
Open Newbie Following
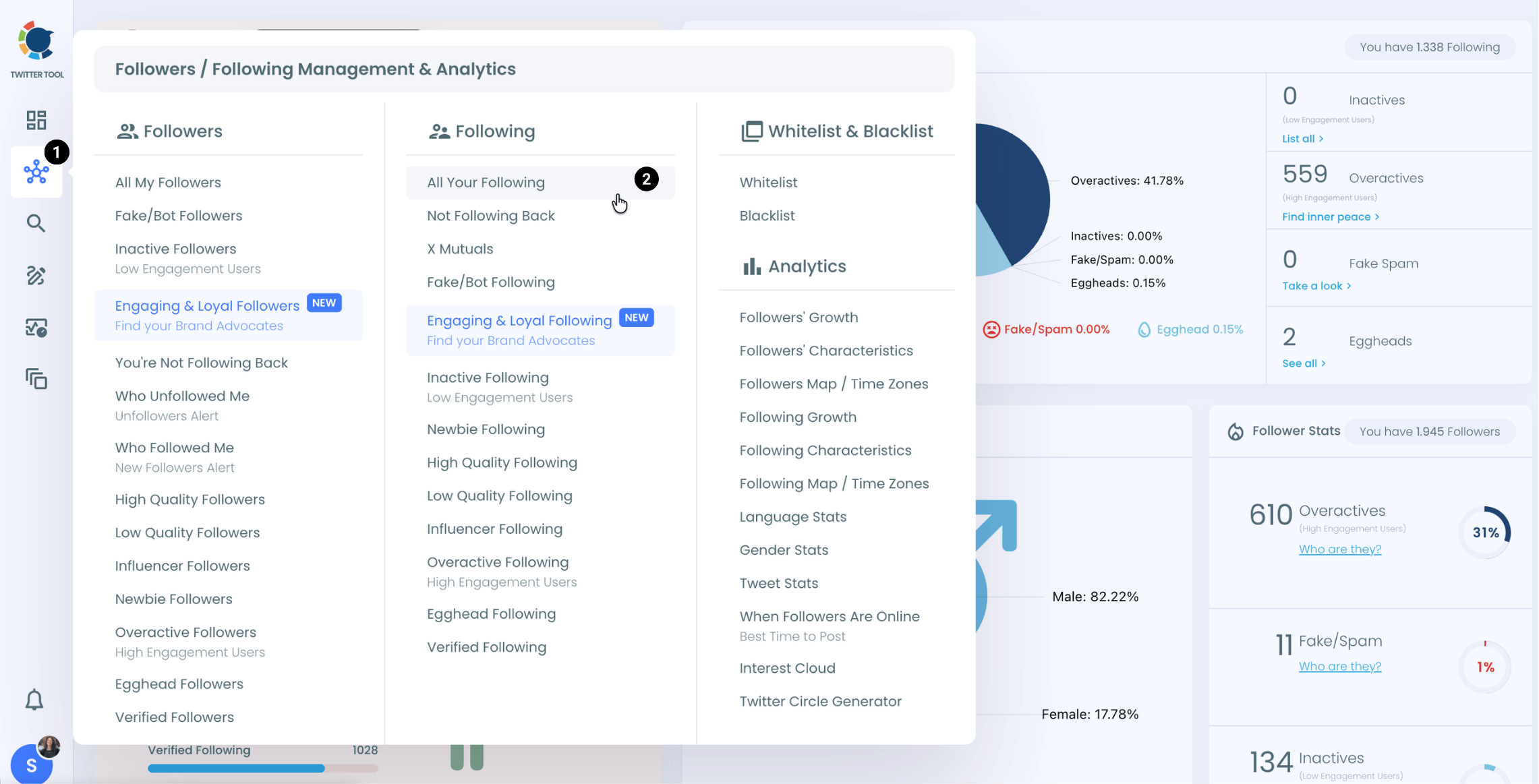[486, 429]
